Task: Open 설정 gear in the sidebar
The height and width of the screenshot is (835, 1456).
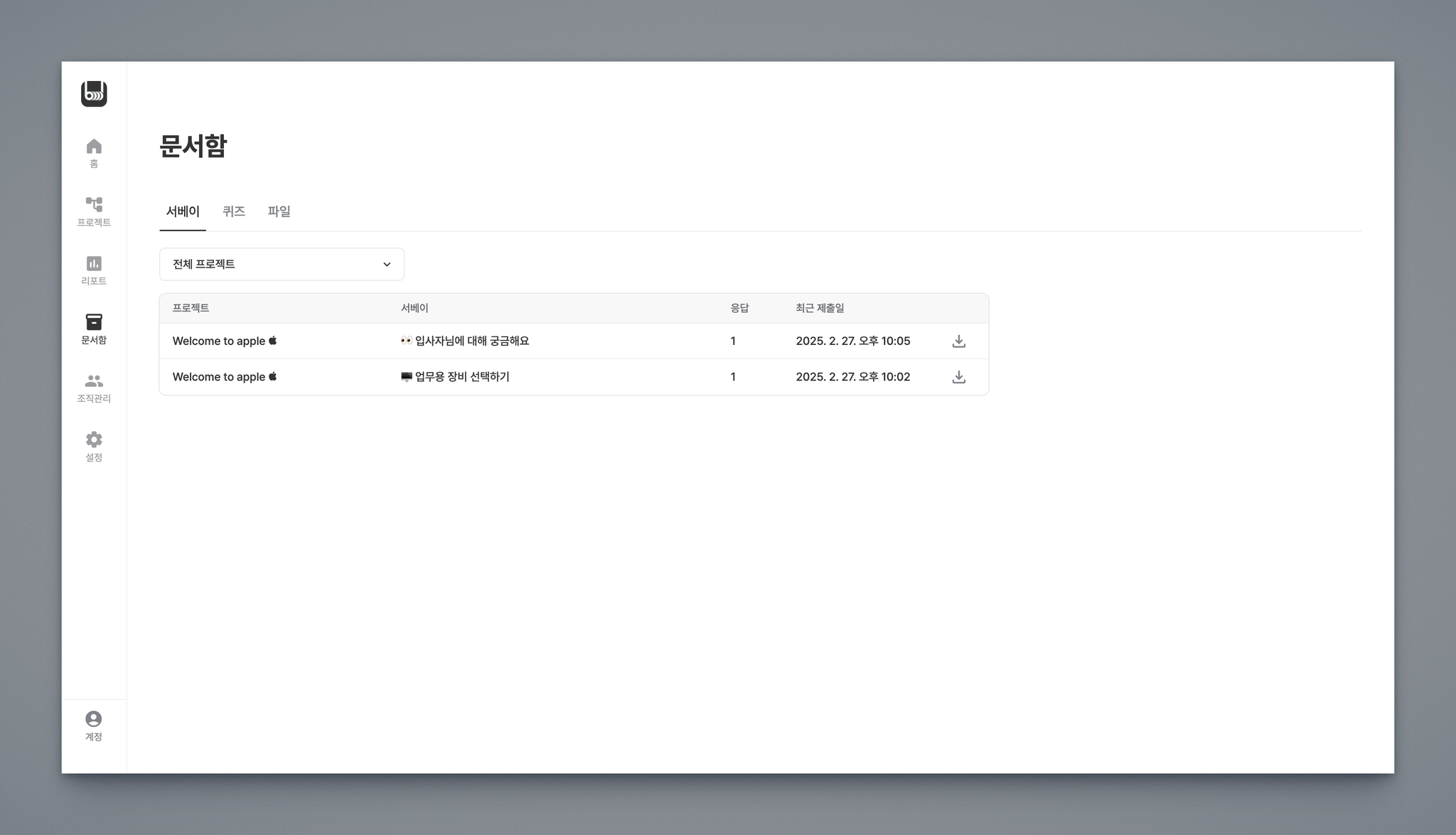Action: click(94, 447)
